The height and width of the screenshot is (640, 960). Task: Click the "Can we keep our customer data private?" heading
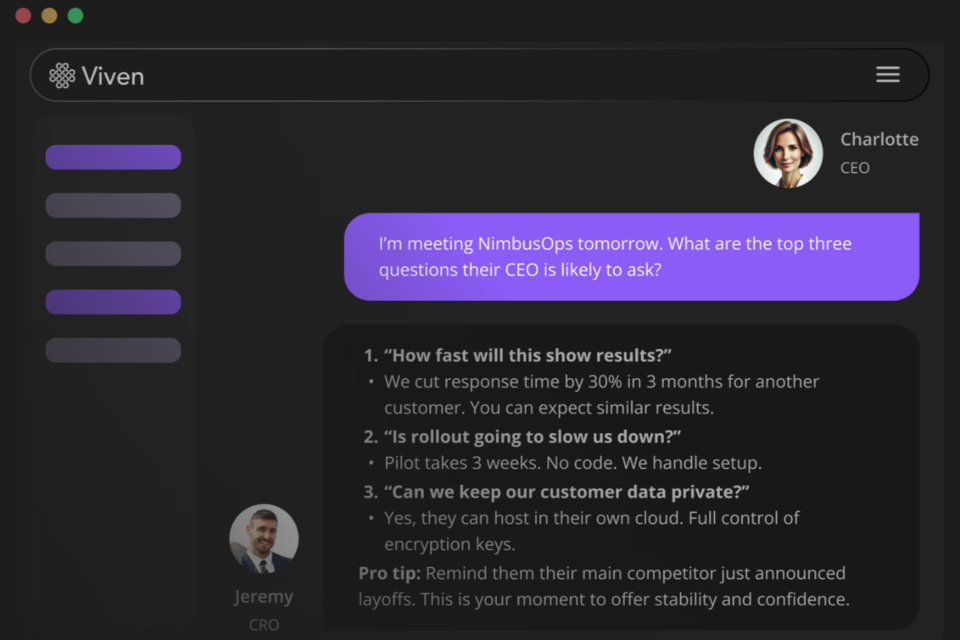[x=566, y=491]
